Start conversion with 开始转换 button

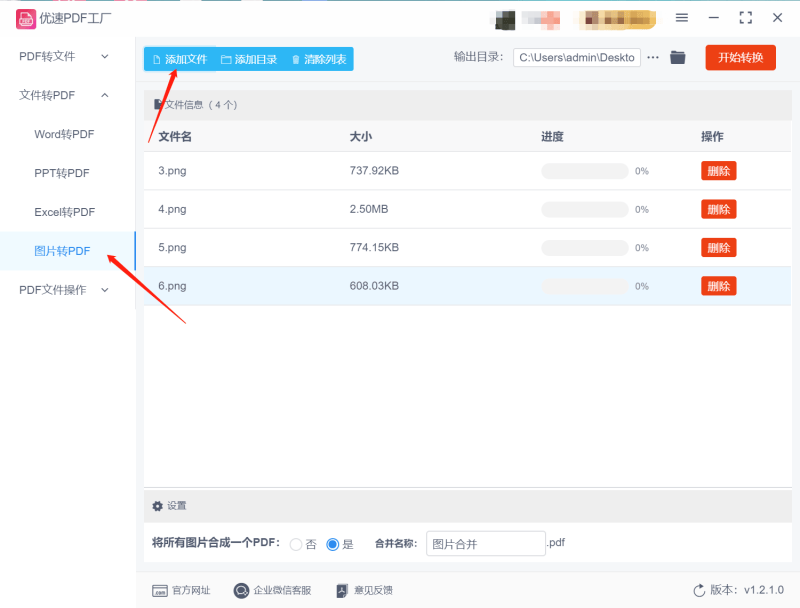click(x=741, y=57)
